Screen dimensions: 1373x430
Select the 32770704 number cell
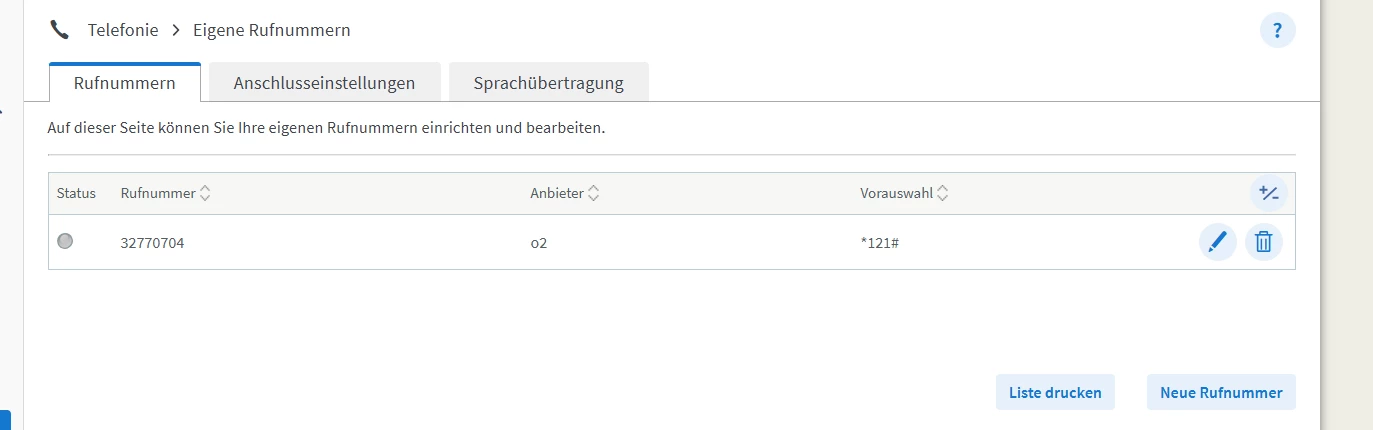tap(152, 242)
